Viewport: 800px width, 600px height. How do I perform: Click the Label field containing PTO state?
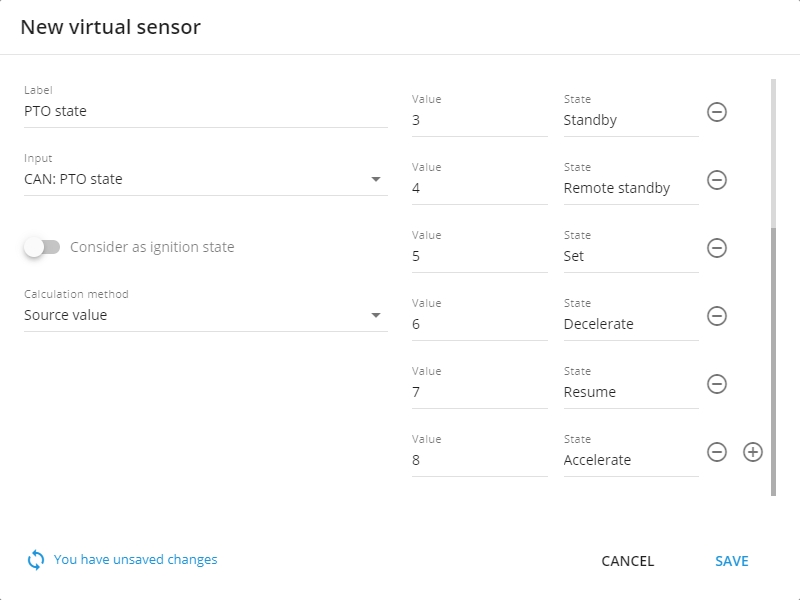(205, 111)
